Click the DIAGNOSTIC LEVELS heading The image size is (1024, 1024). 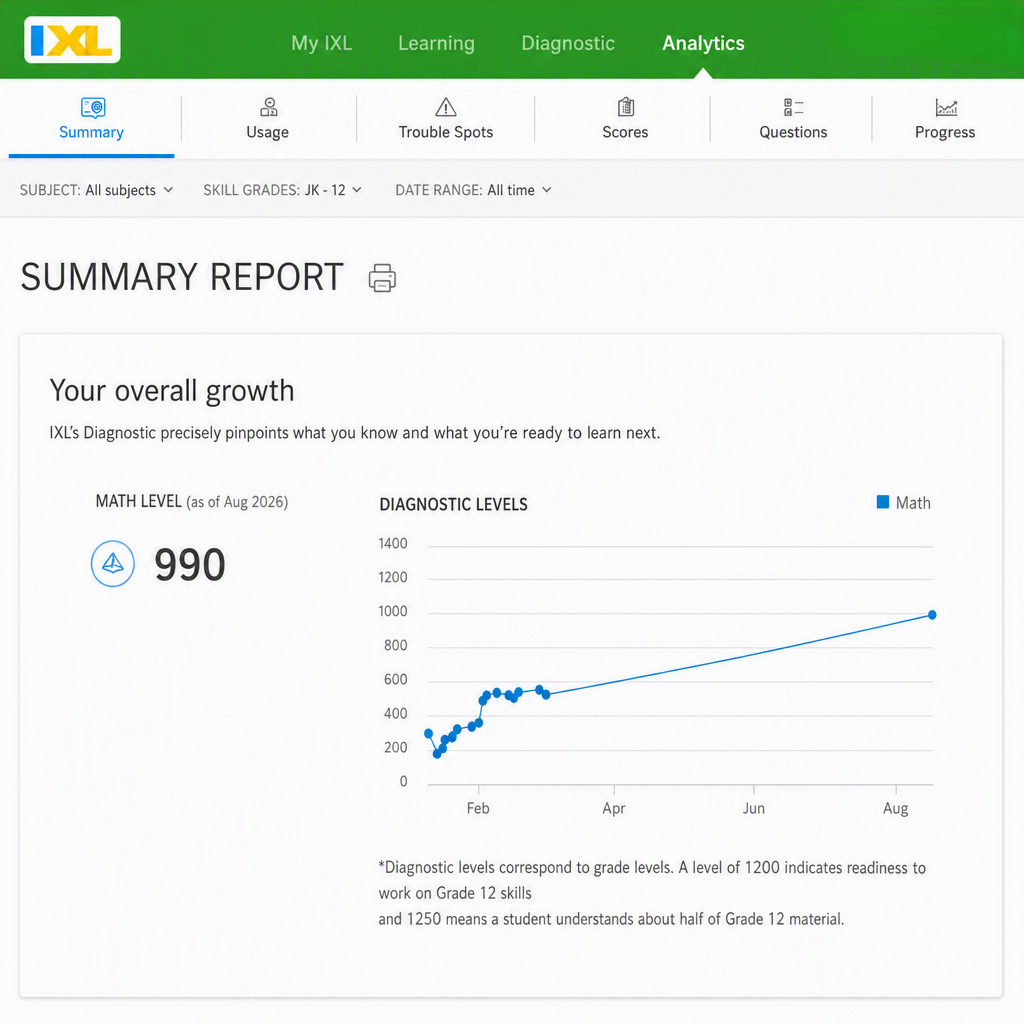453,504
